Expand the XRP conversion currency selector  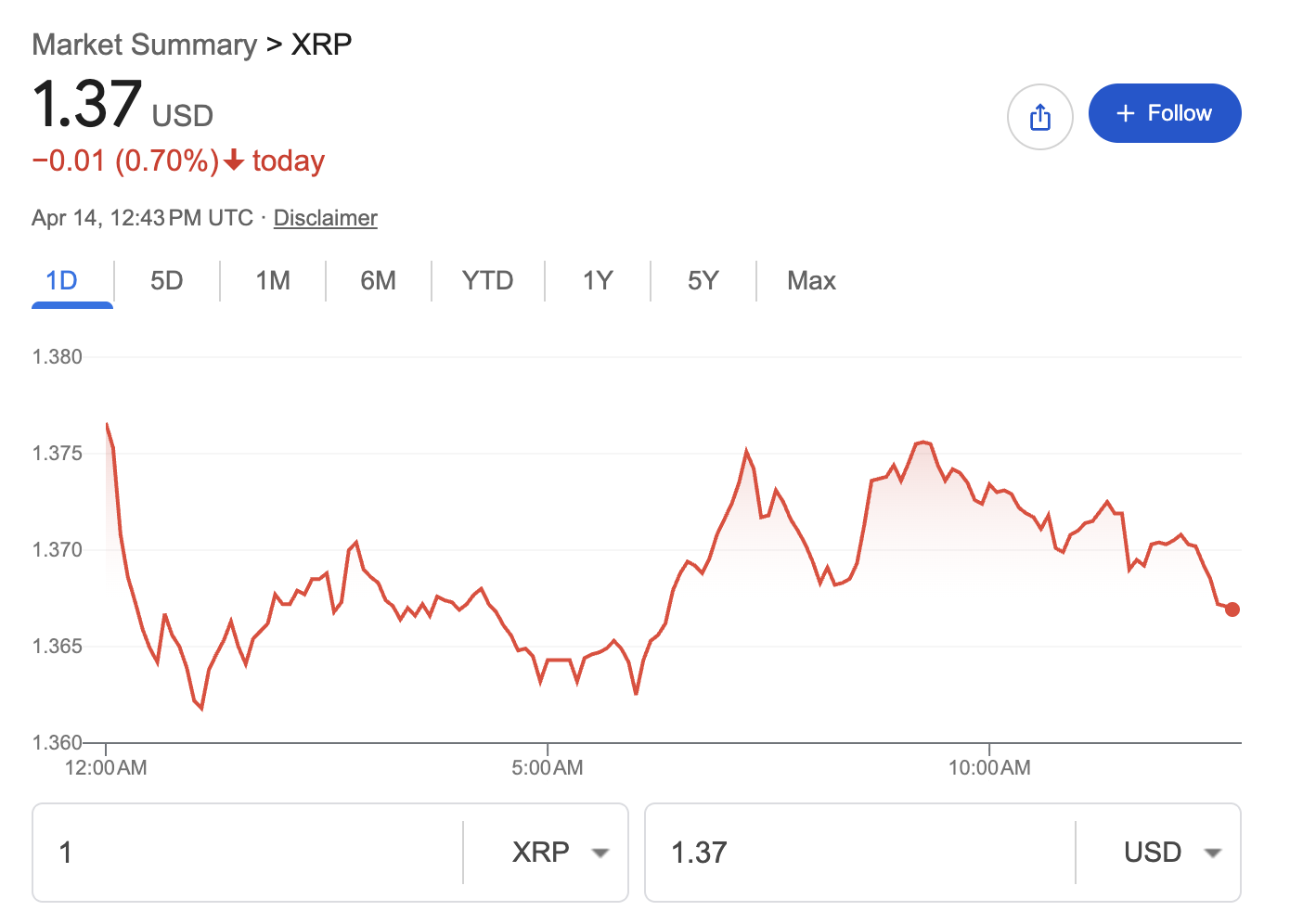[600, 853]
